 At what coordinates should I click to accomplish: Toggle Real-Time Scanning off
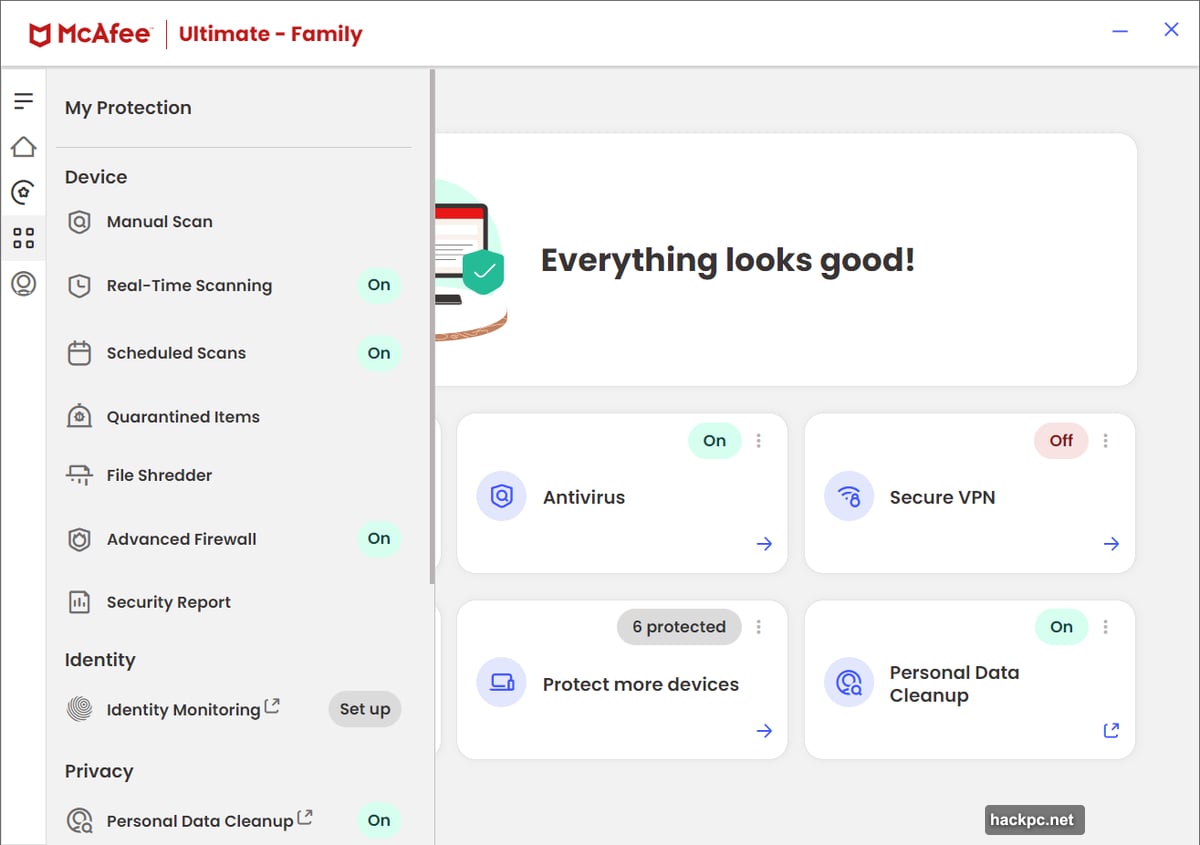378,285
